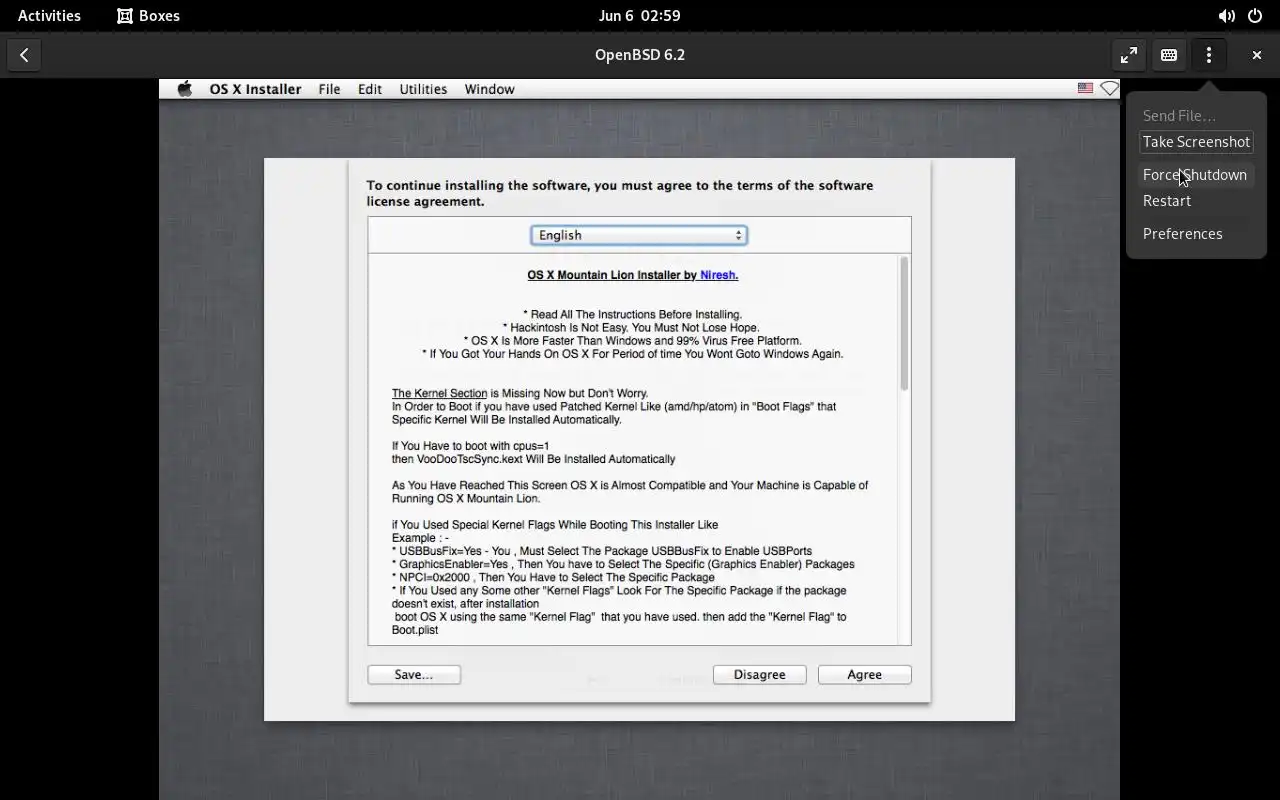Viewport: 1280px width, 800px height.
Task: Click the "OpenBSD 6.2" window title
Action: point(640,55)
